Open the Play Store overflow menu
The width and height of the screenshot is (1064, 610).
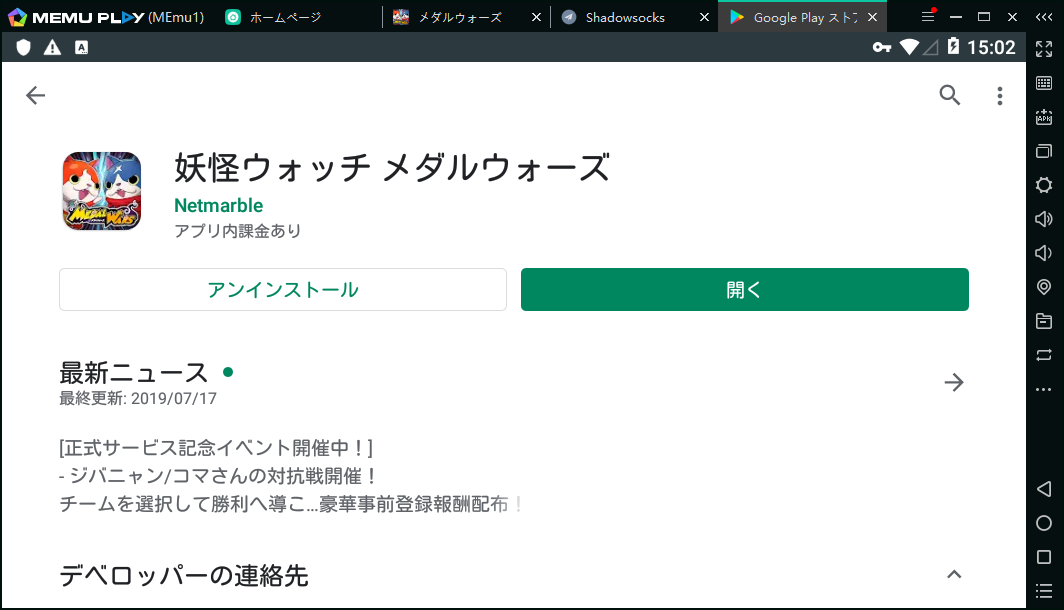click(999, 95)
